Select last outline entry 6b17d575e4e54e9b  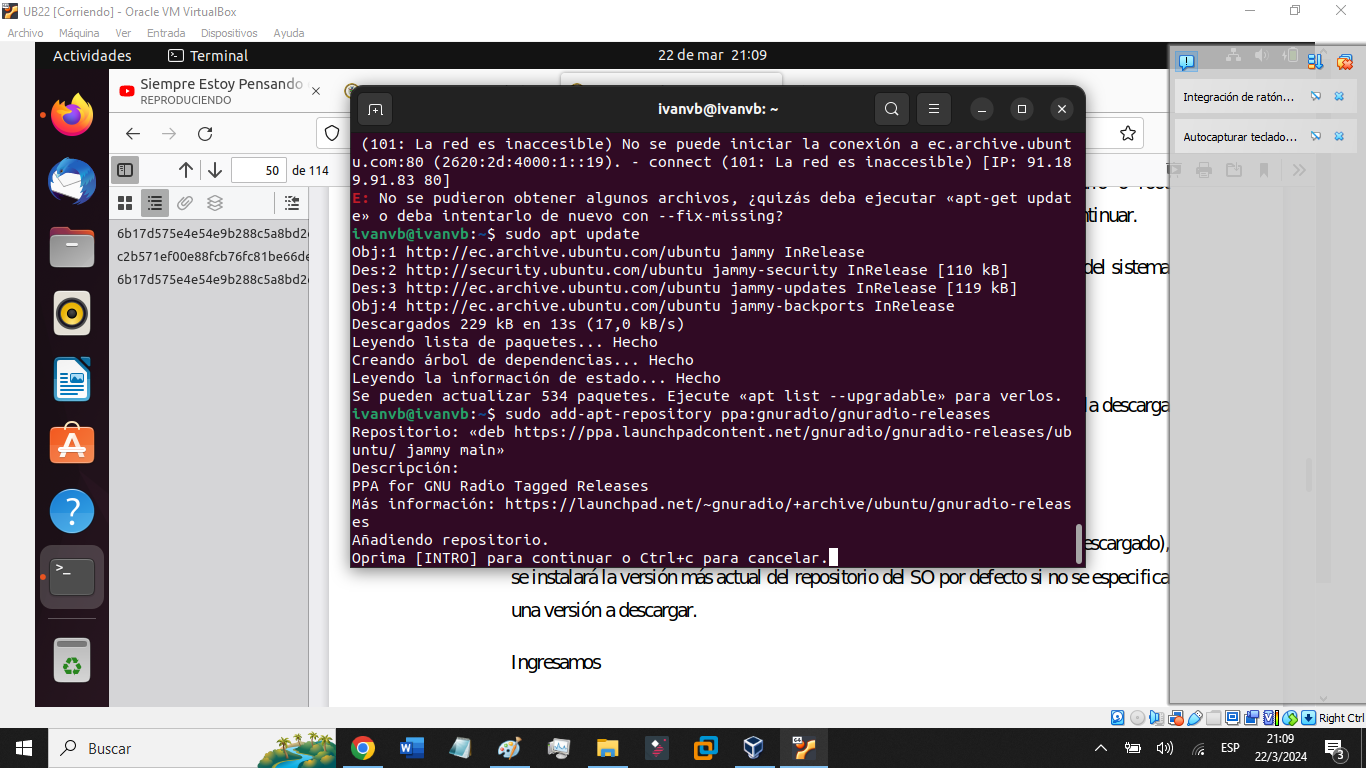pyautogui.click(x=213, y=280)
